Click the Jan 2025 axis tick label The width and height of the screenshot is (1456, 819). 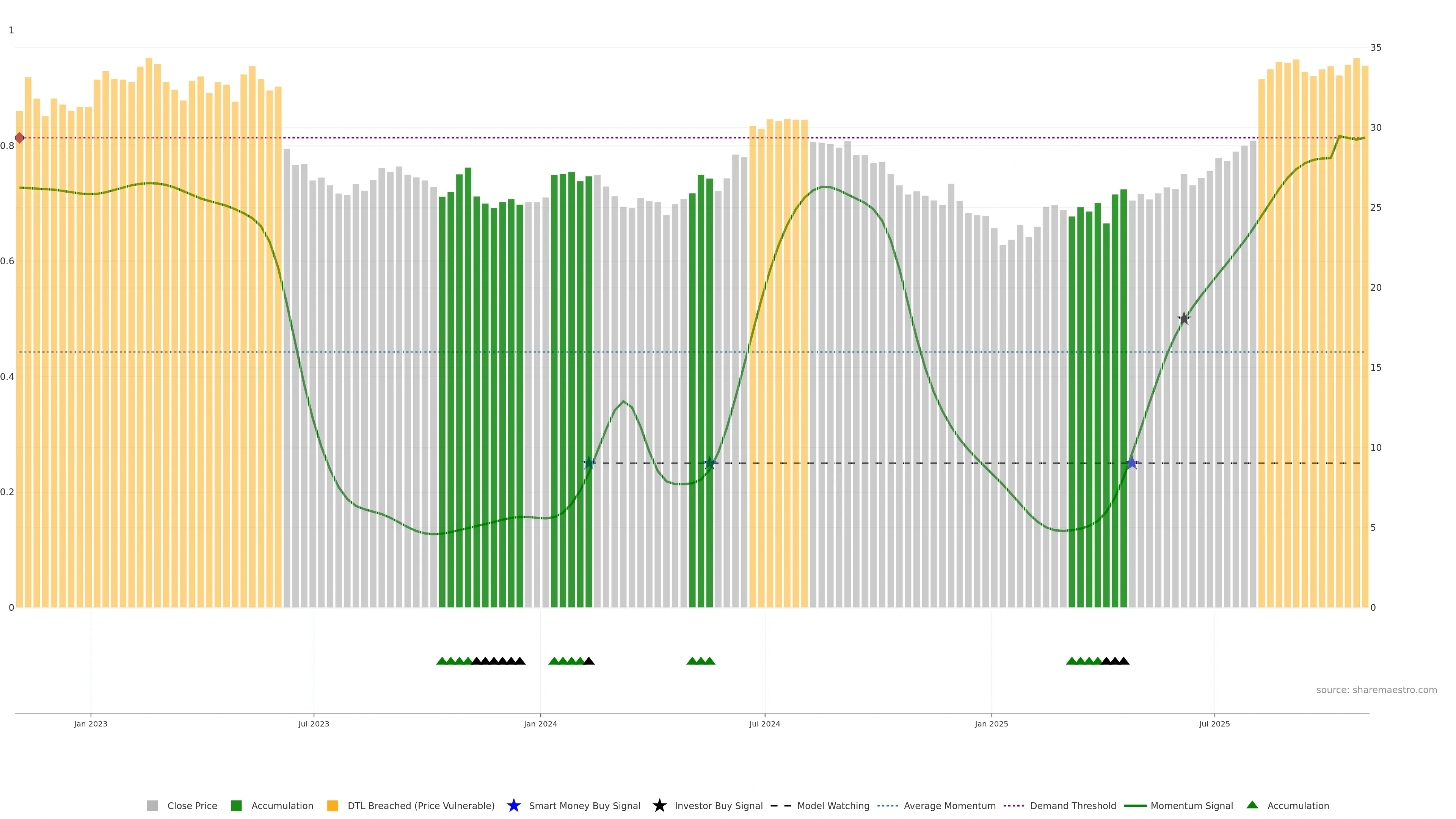pos(991,724)
